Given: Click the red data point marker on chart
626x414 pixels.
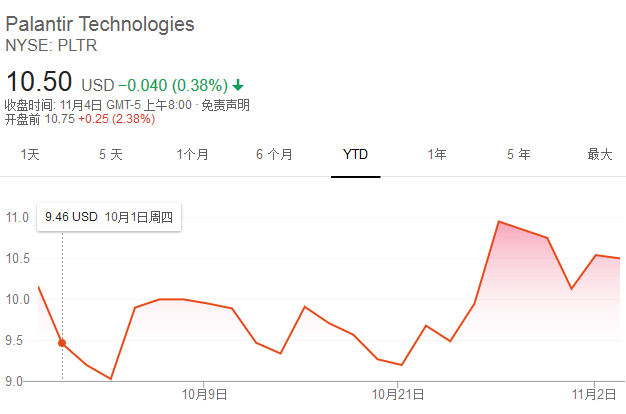Looking at the screenshot, I should tap(62, 343).
